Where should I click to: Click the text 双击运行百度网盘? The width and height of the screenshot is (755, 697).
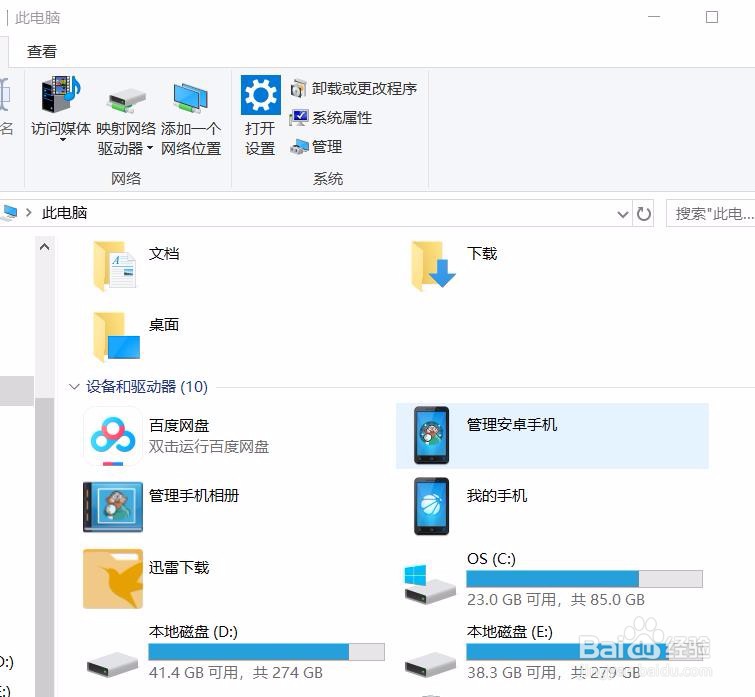[x=208, y=447]
